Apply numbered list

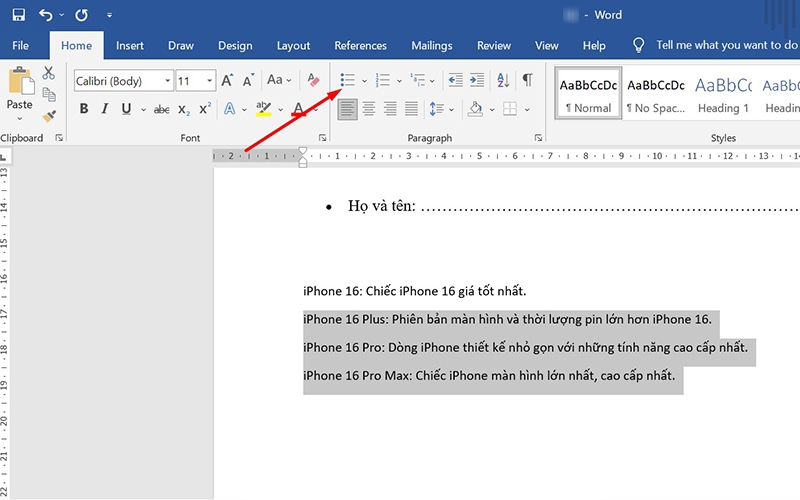(383, 80)
